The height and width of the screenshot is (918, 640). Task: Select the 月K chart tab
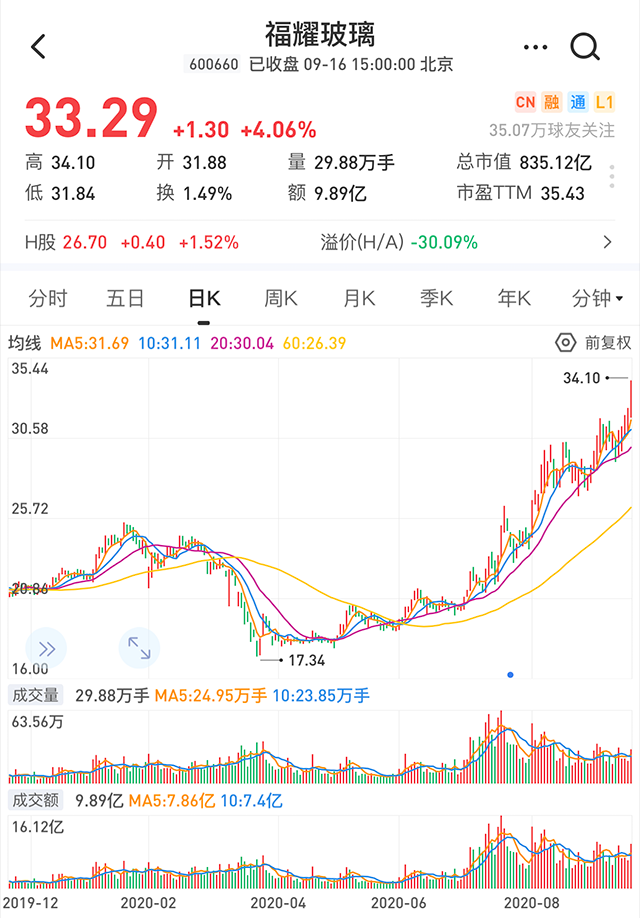point(359,299)
